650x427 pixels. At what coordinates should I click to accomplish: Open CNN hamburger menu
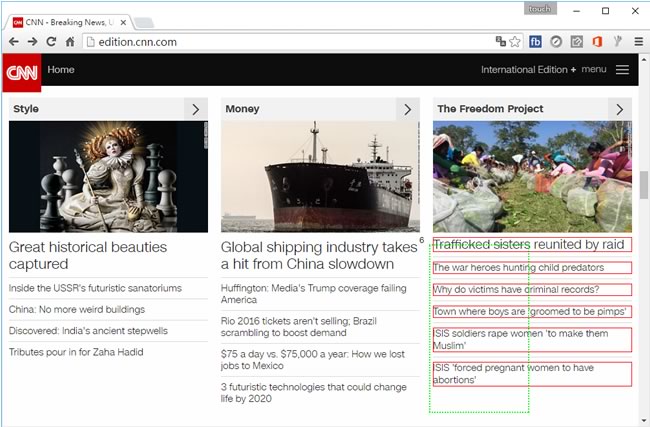point(622,70)
